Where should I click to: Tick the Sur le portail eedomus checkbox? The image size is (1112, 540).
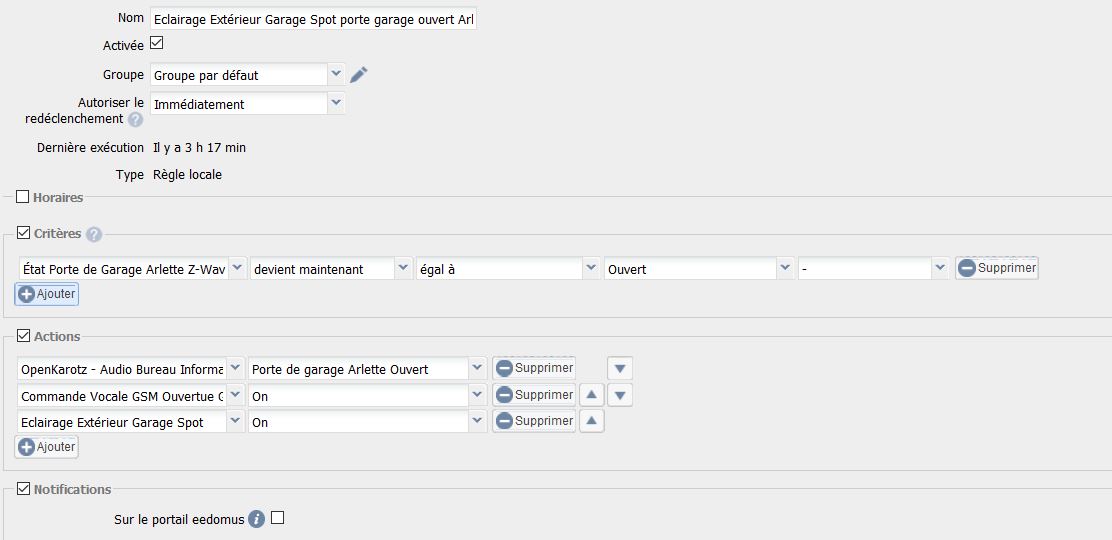278,518
